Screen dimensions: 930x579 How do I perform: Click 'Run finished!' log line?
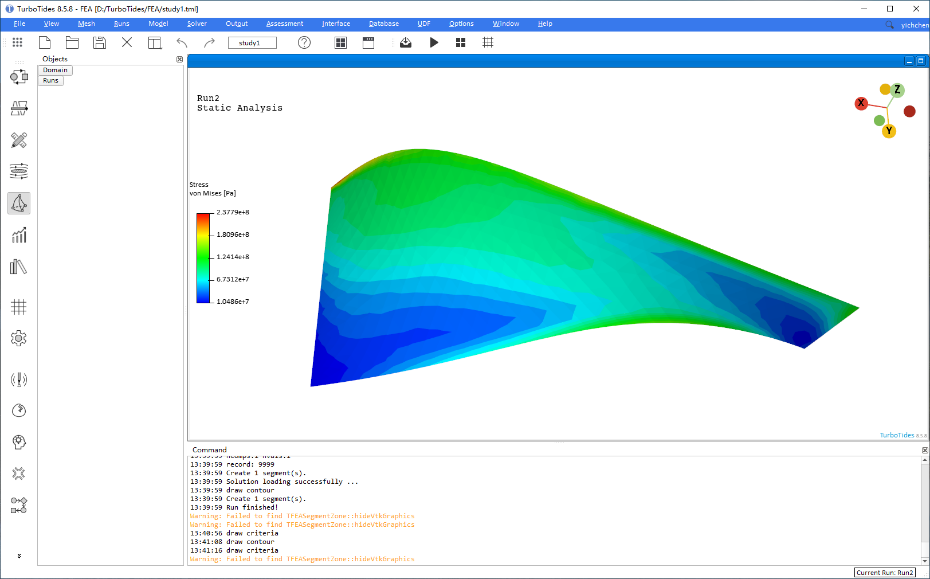[x=252, y=508]
